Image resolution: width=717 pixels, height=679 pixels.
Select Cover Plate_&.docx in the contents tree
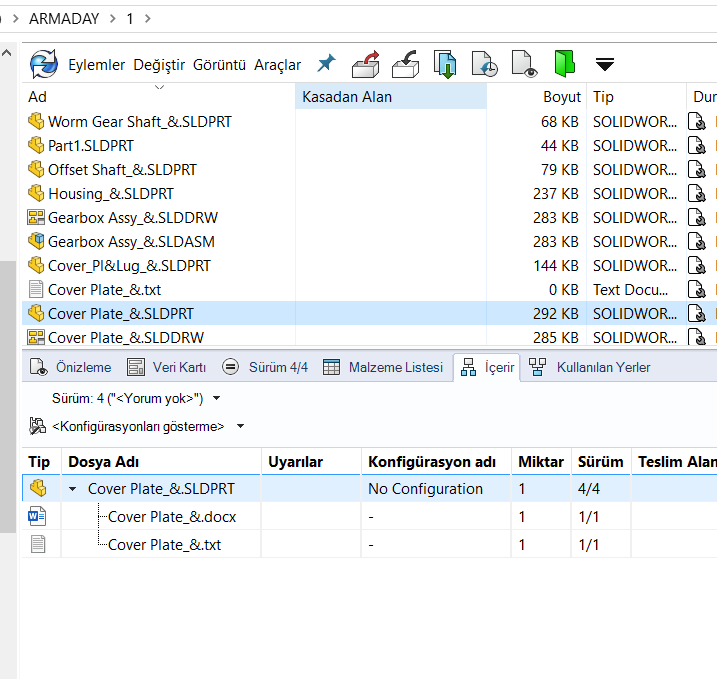(x=171, y=517)
